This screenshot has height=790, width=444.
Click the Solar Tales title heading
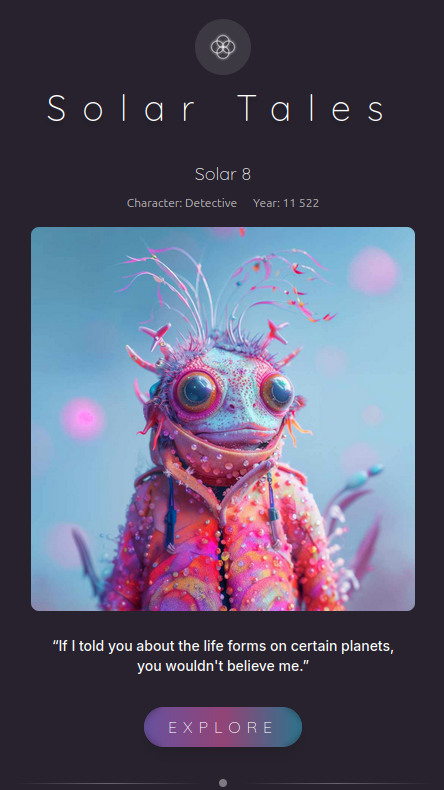pos(217,108)
